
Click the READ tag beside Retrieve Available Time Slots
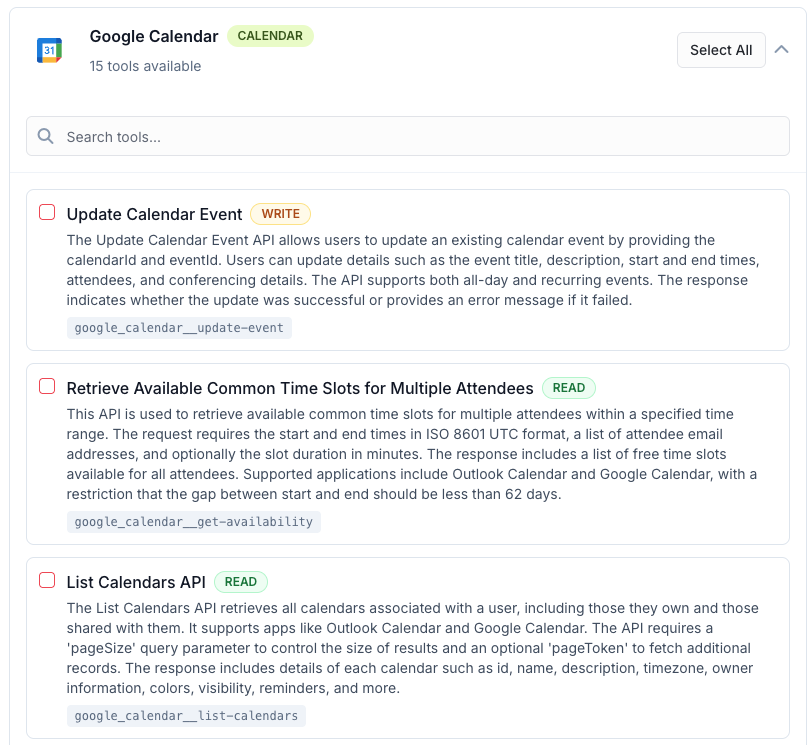coord(569,388)
